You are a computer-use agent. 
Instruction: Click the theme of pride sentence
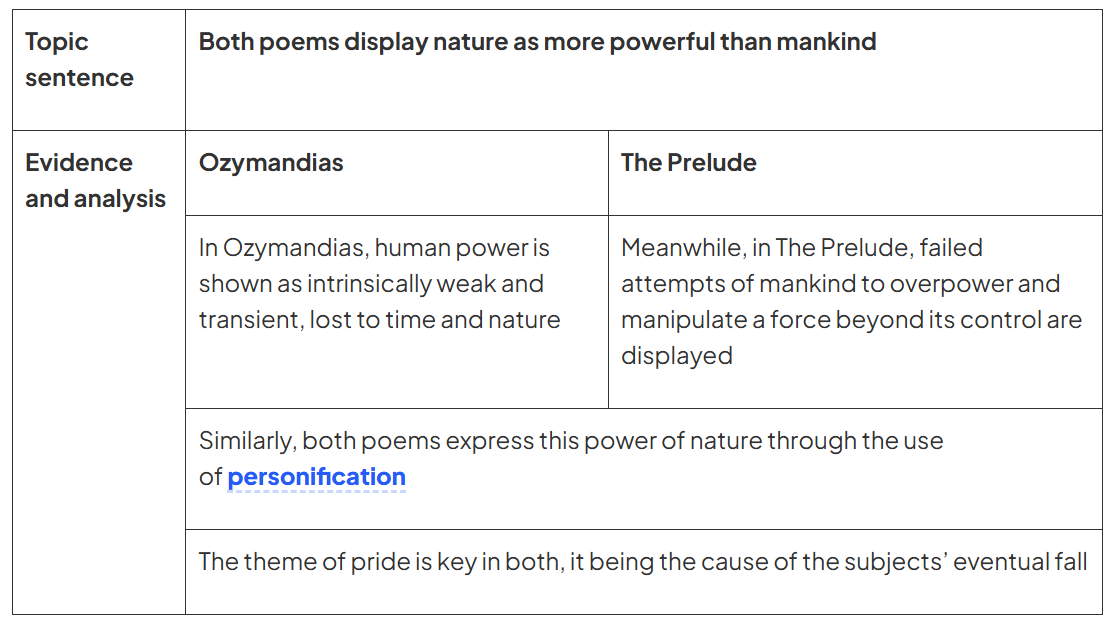point(642,562)
